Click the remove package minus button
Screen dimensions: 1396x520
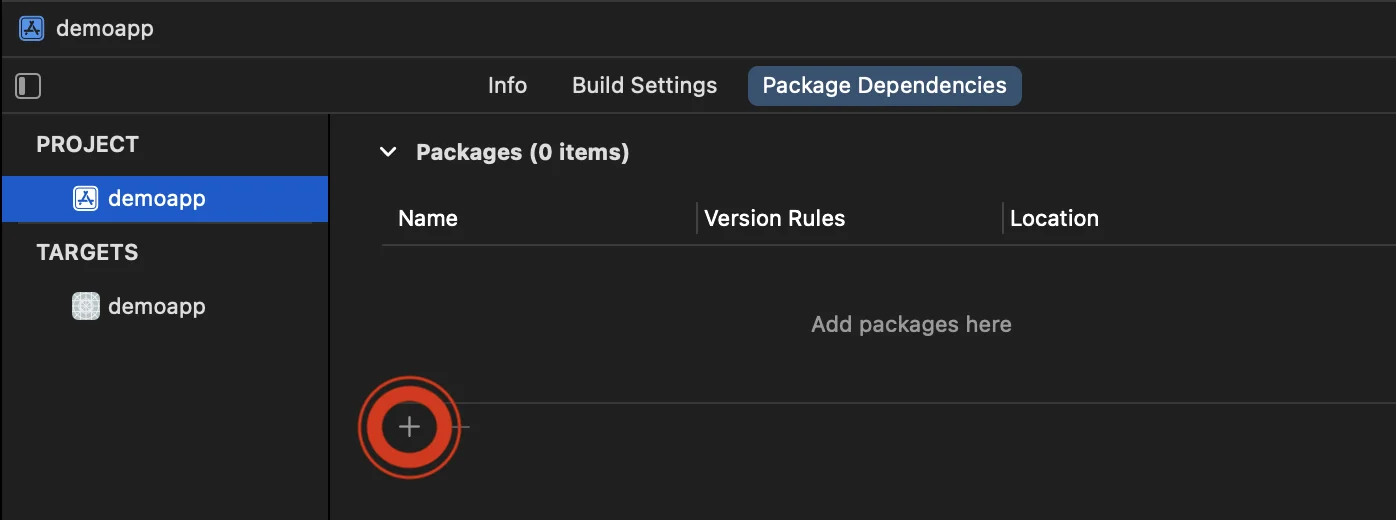tap(461, 427)
